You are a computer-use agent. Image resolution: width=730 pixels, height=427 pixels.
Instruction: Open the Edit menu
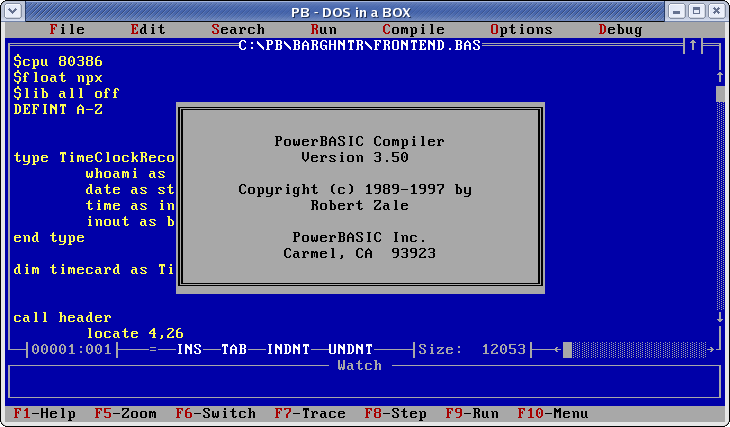148,29
